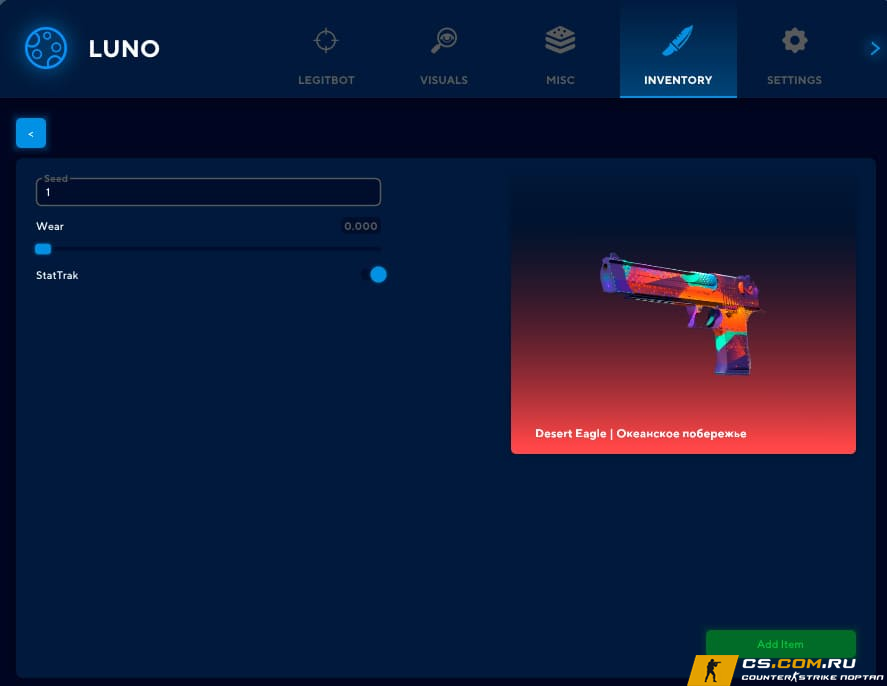
Task: Click the Desert Eagle skin preview image
Action: (683, 313)
